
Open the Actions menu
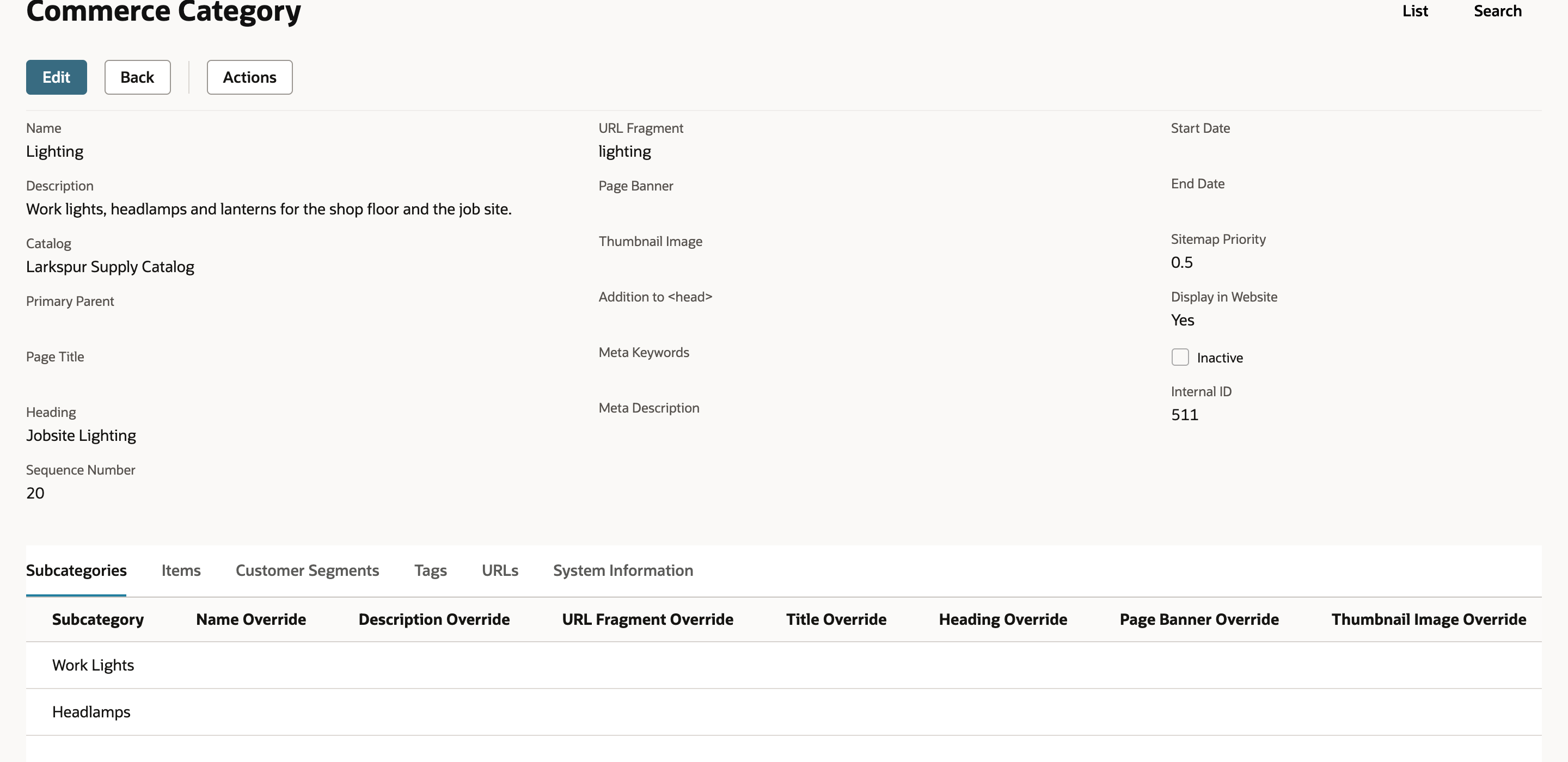249,77
